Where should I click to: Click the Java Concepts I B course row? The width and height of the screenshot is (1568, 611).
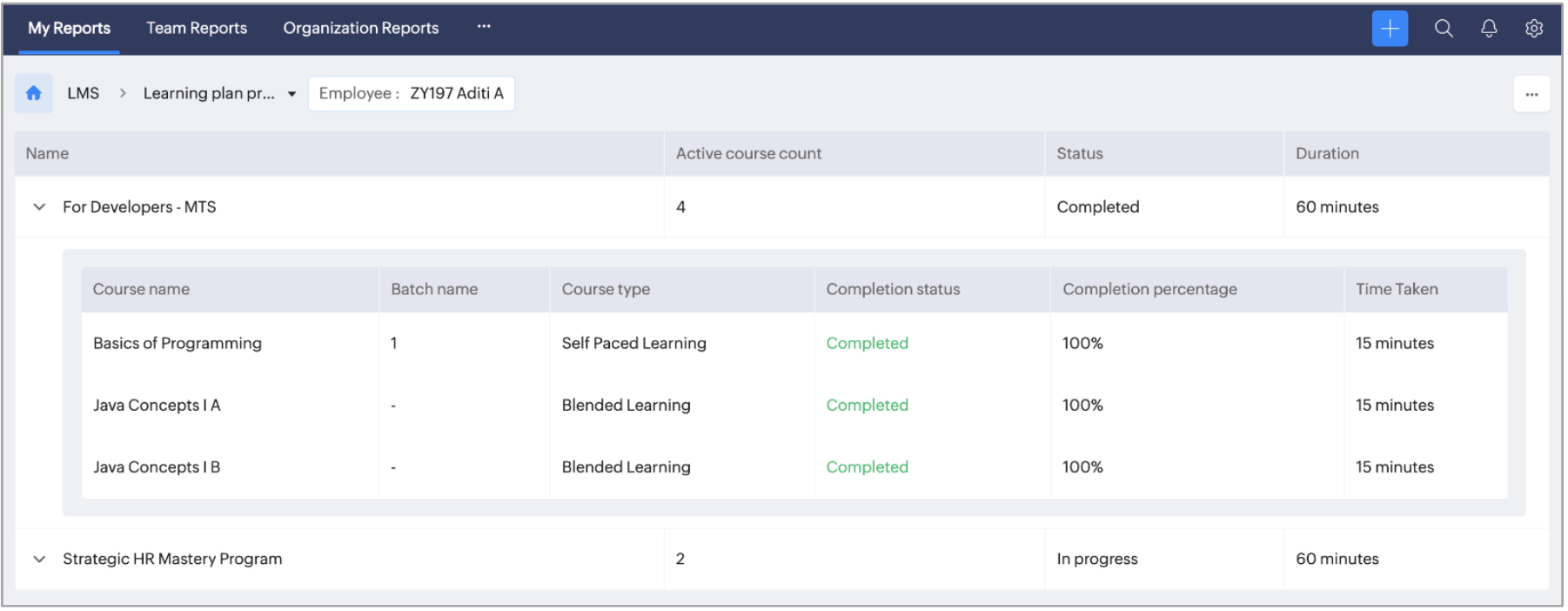(x=157, y=467)
